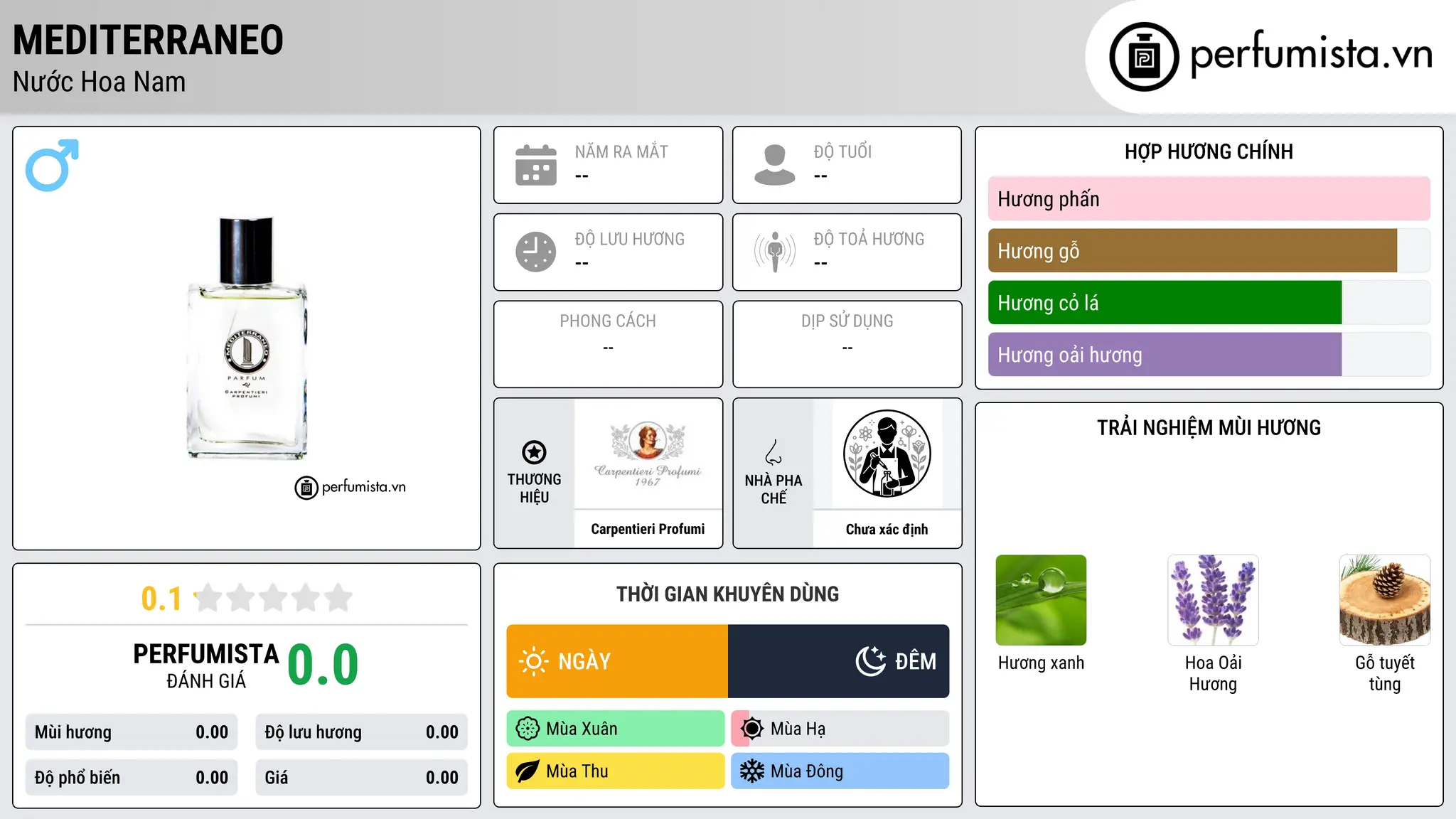
Task: Click the moon icon next to Đêm
Action: [871, 661]
